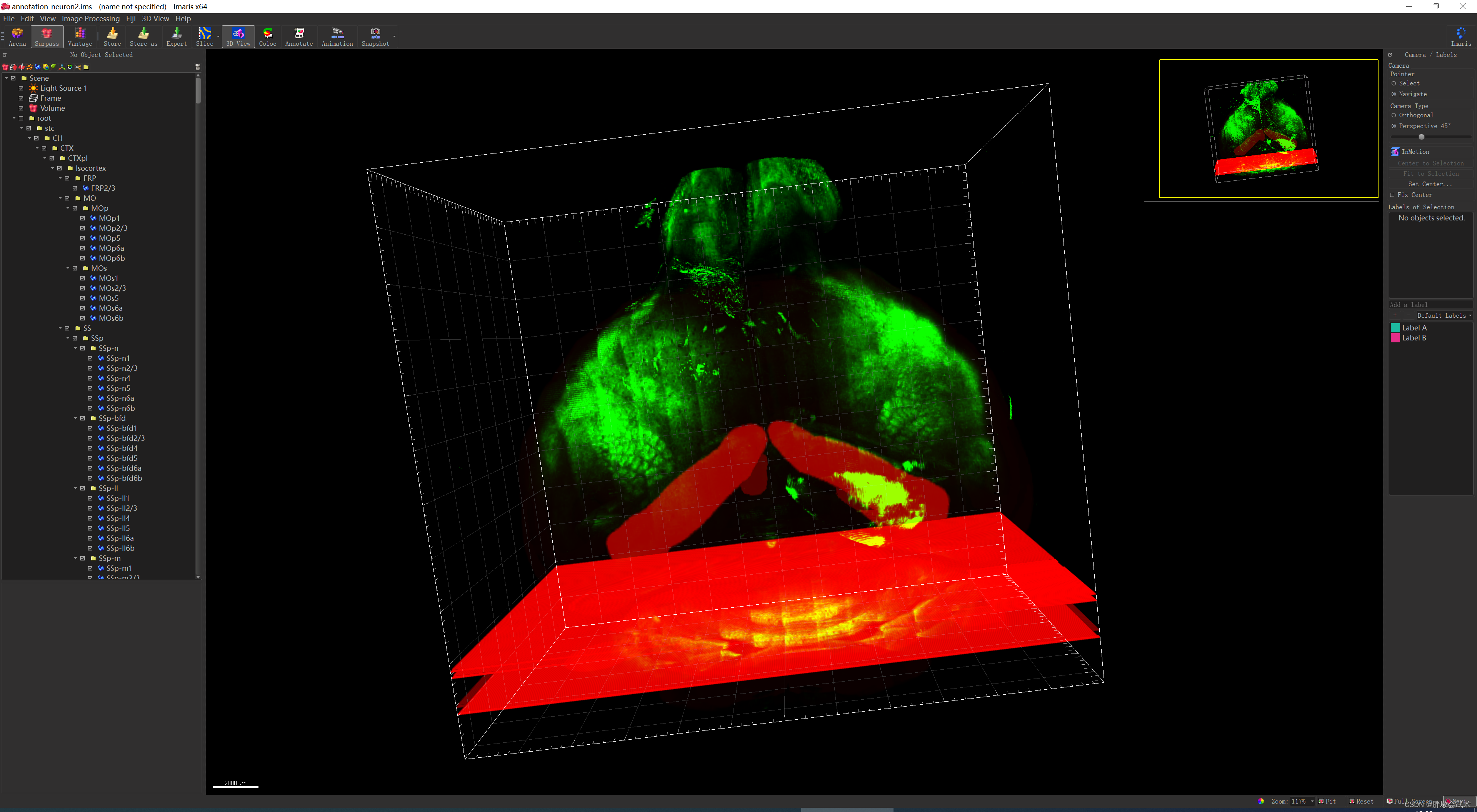Enable the Fix Center checkbox
Viewport: 1477px width, 812px height.
pyautogui.click(x=1392, y=195)
